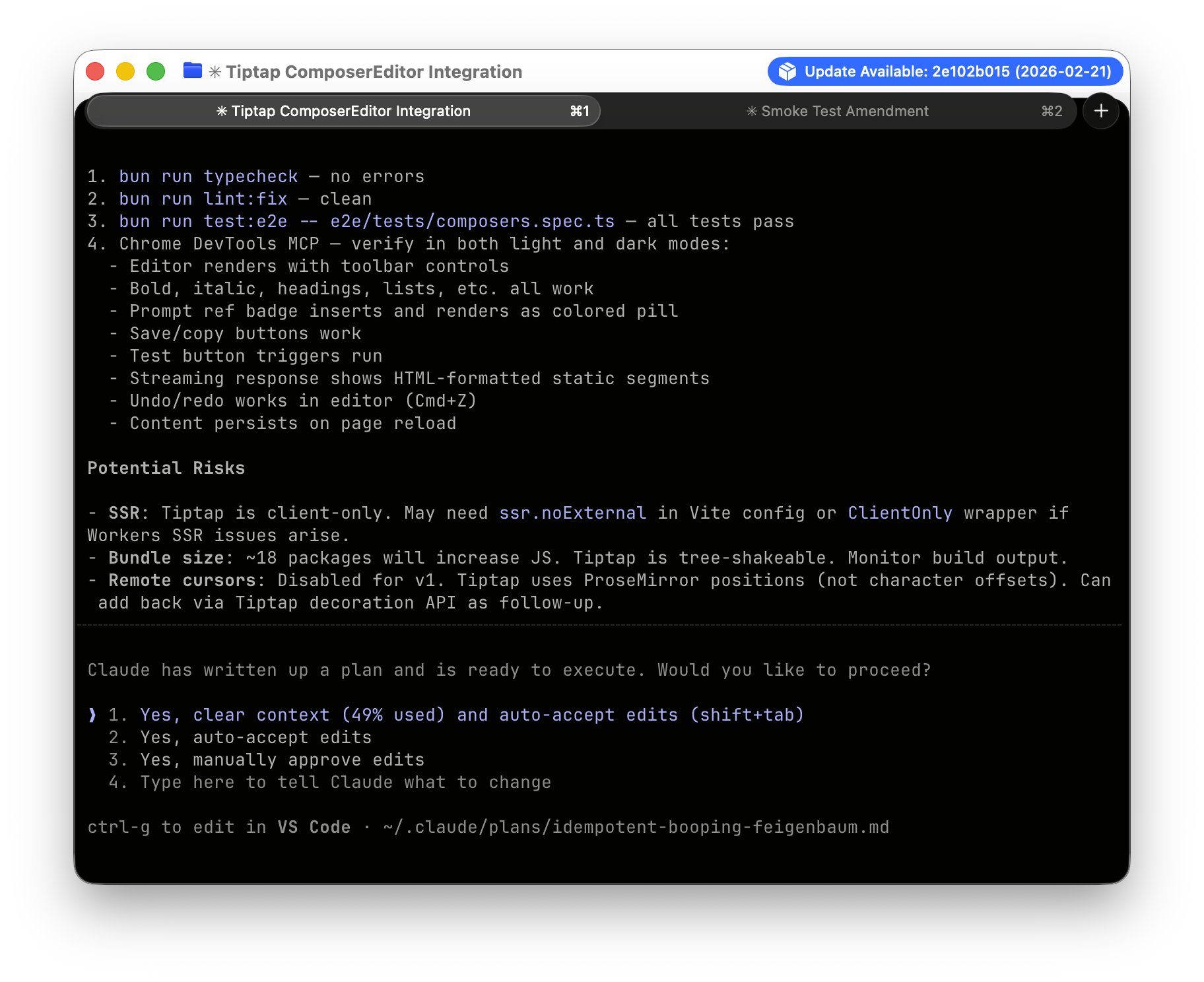Image resolution: width=1204 pixels, height=982 pixels.
Task: Click the red close window button
Action: [95, 71]
